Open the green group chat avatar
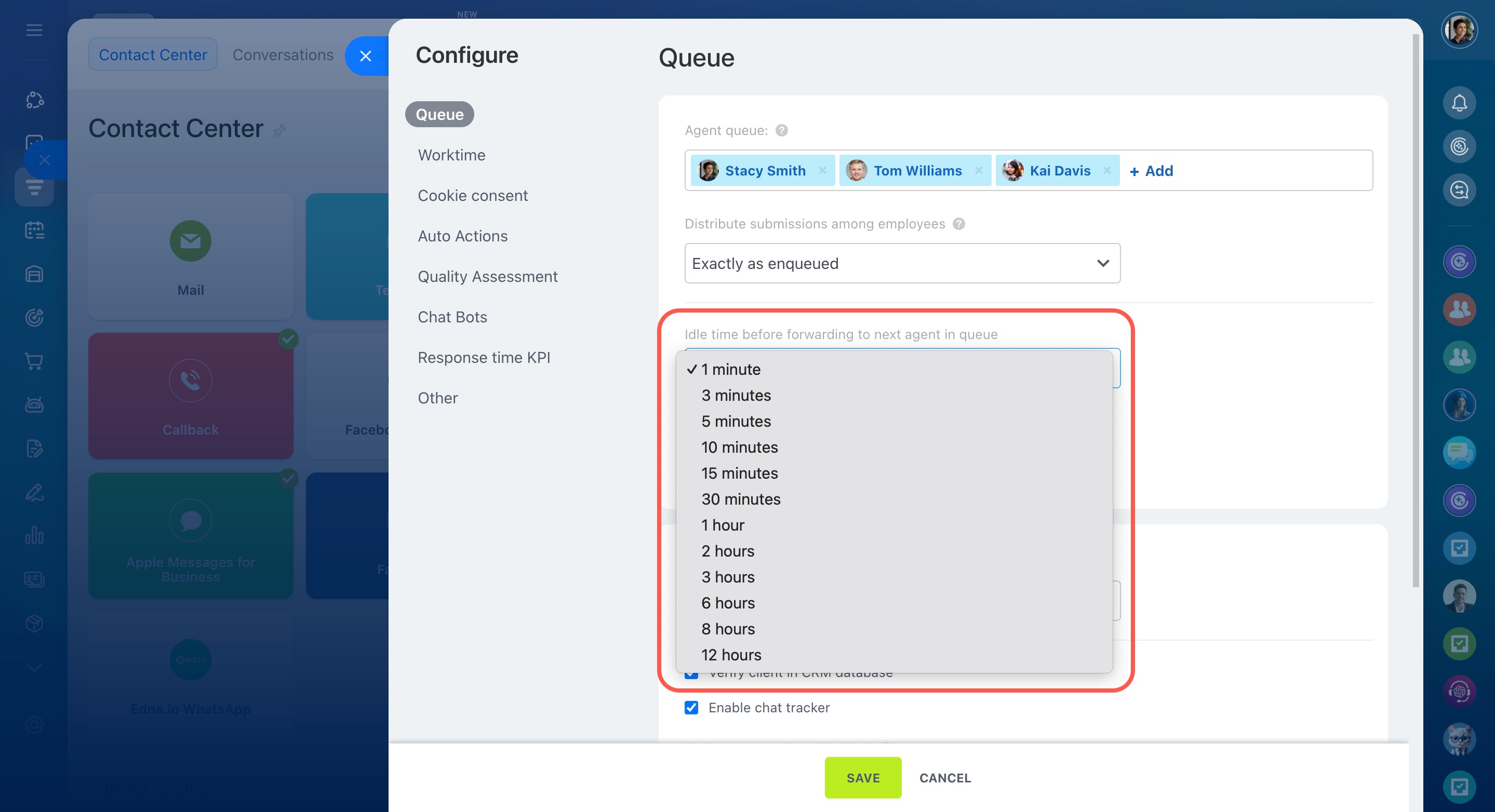 pos(1459,357)
